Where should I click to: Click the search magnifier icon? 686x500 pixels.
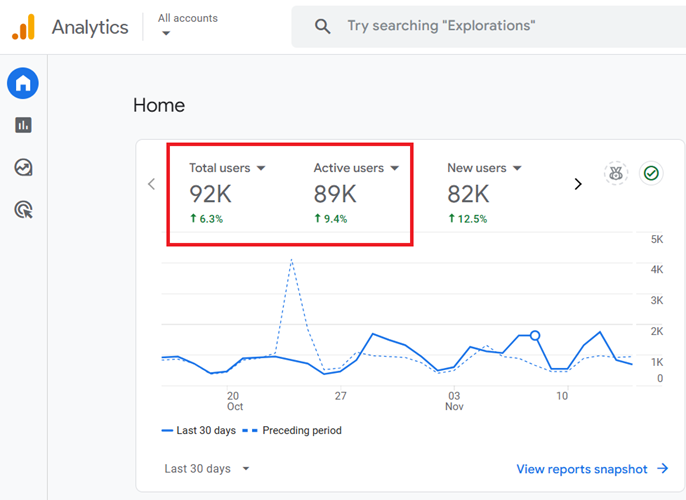(x=322, y=27)
